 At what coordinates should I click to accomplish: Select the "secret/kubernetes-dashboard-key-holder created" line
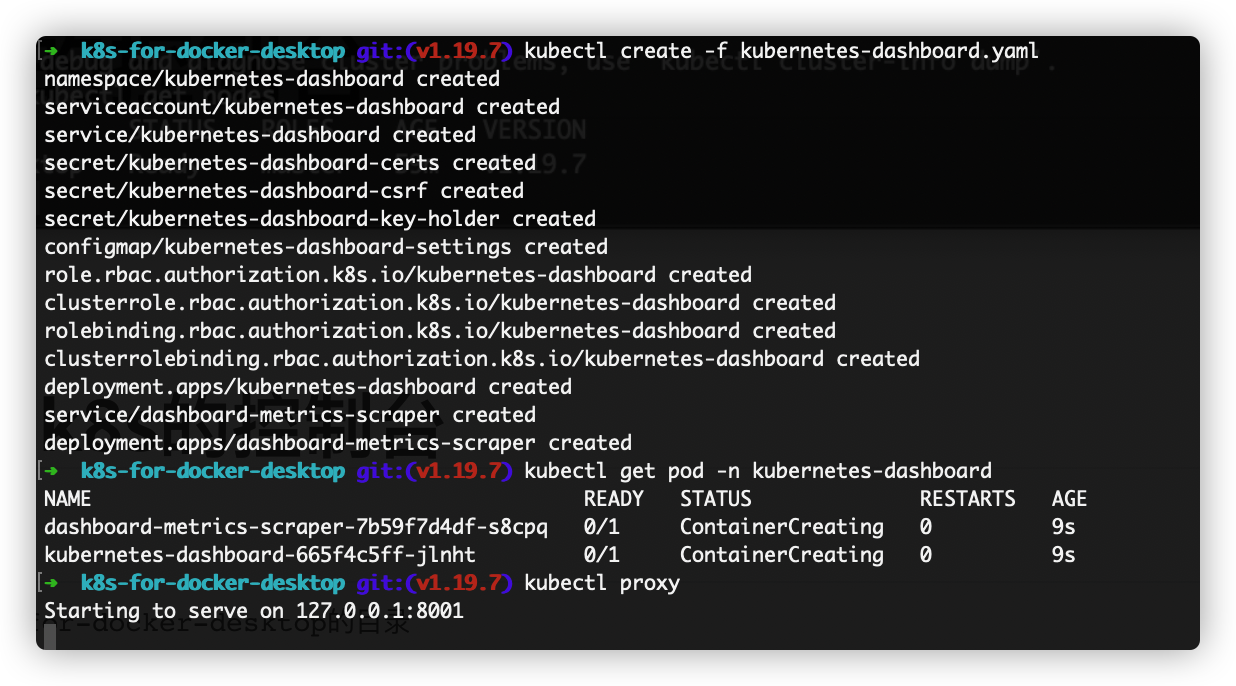tap(319, 218)
